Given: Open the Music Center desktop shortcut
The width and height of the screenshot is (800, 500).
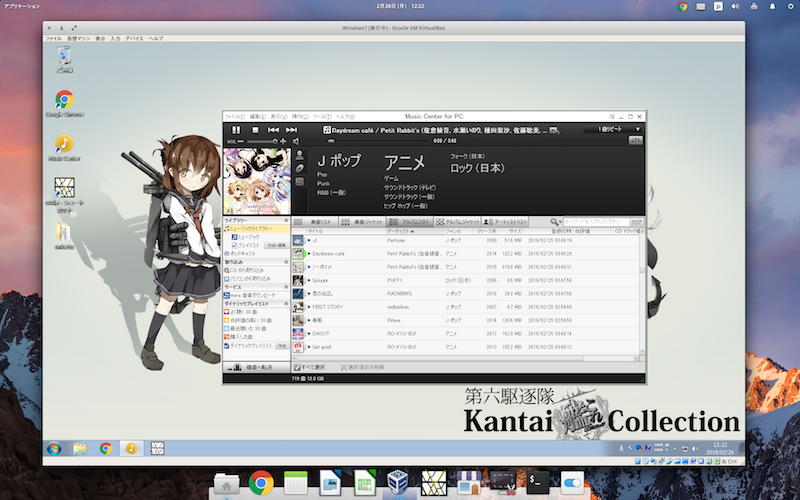Looking at the screenshot, I should point(64,148).
